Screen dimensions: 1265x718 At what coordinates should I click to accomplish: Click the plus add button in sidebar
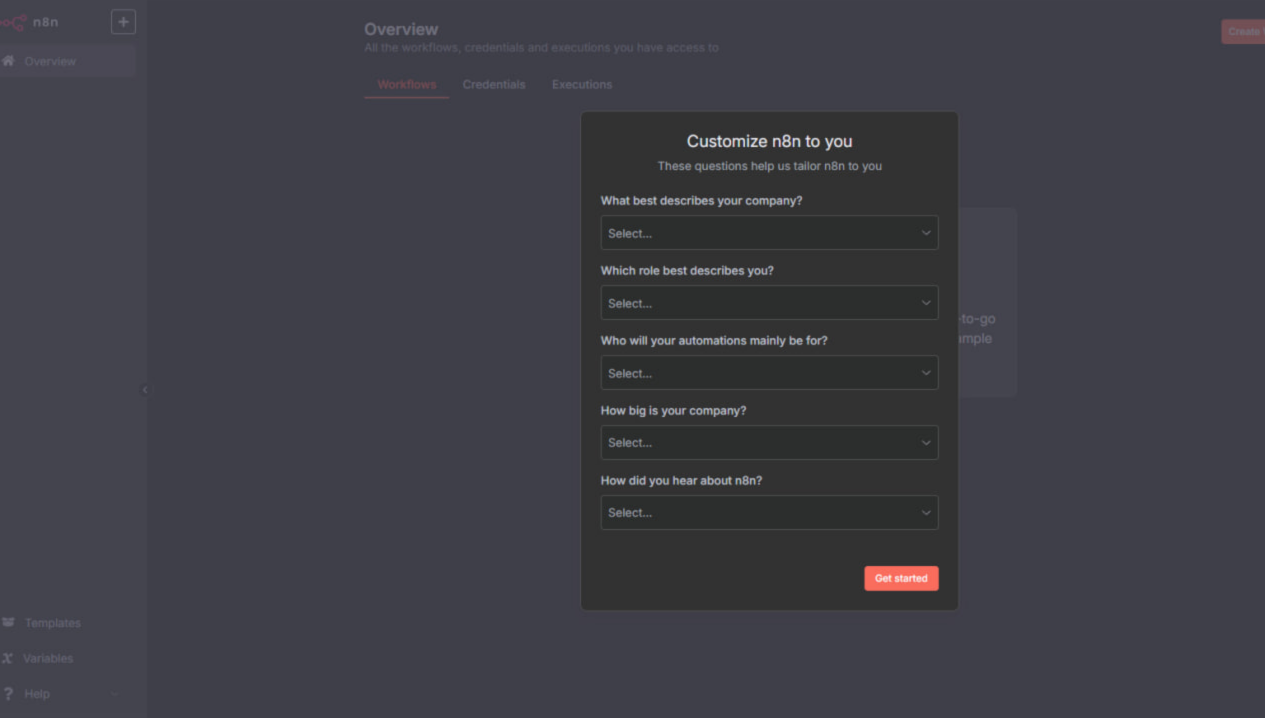pos(123,22)
